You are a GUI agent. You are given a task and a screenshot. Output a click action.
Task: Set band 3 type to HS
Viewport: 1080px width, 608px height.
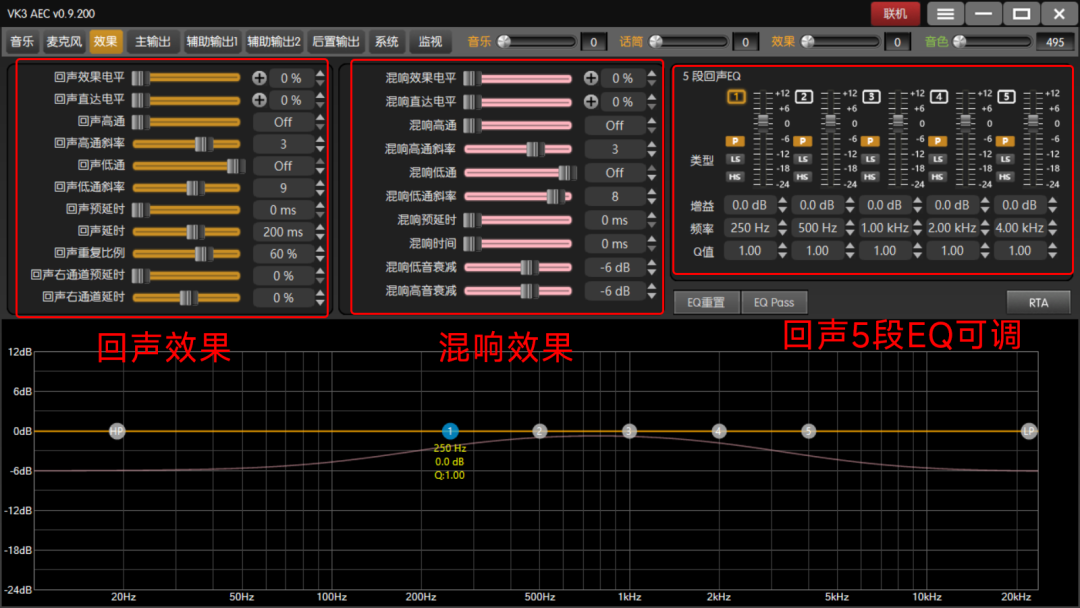[870, 177]
